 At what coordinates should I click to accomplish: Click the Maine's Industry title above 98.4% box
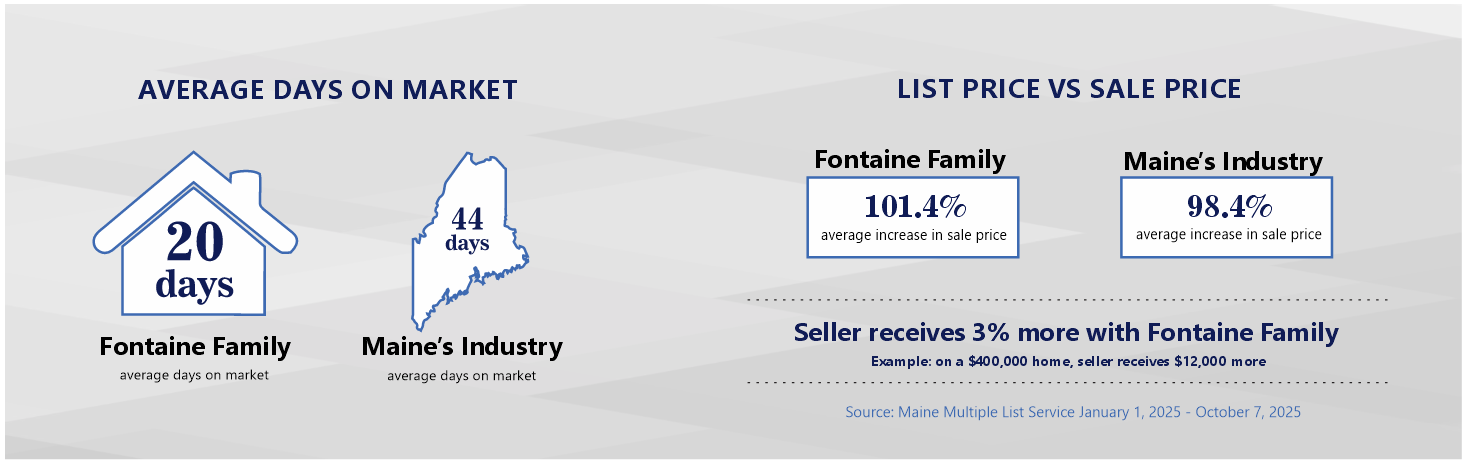click(x=1223, y=161)
